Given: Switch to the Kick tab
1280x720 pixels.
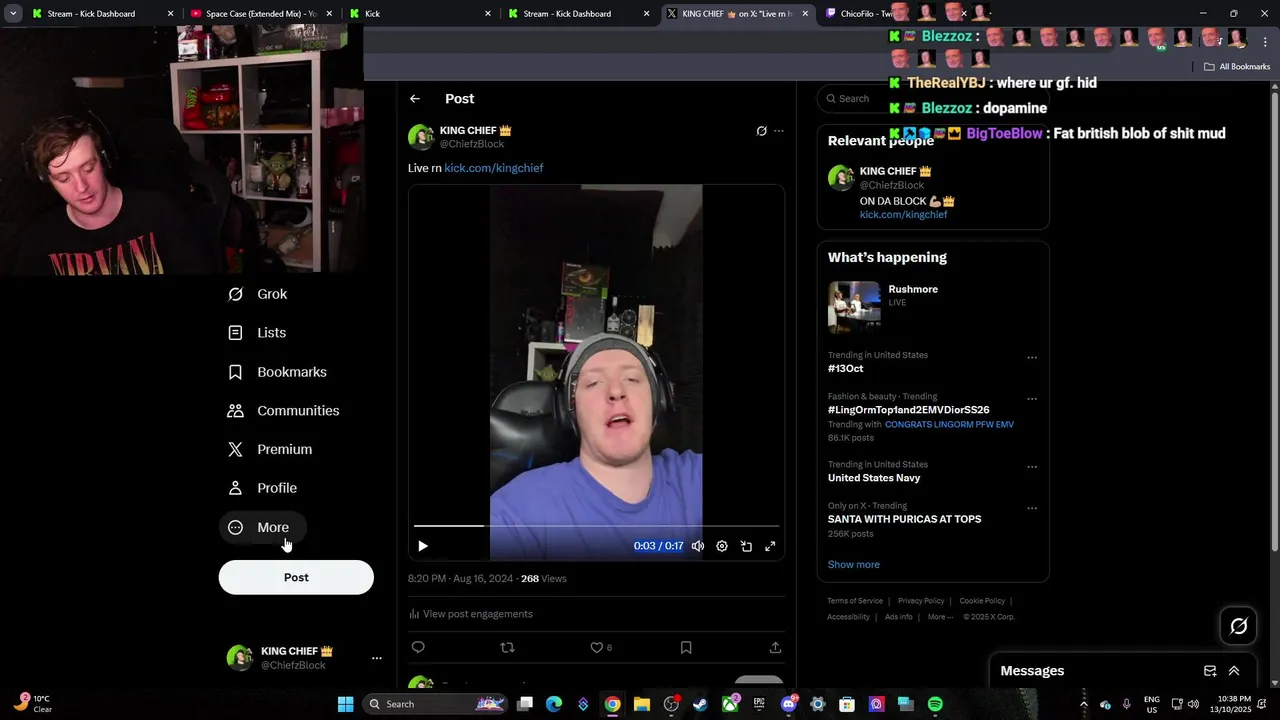Looking at the screenshot, I should click(420, 14).
